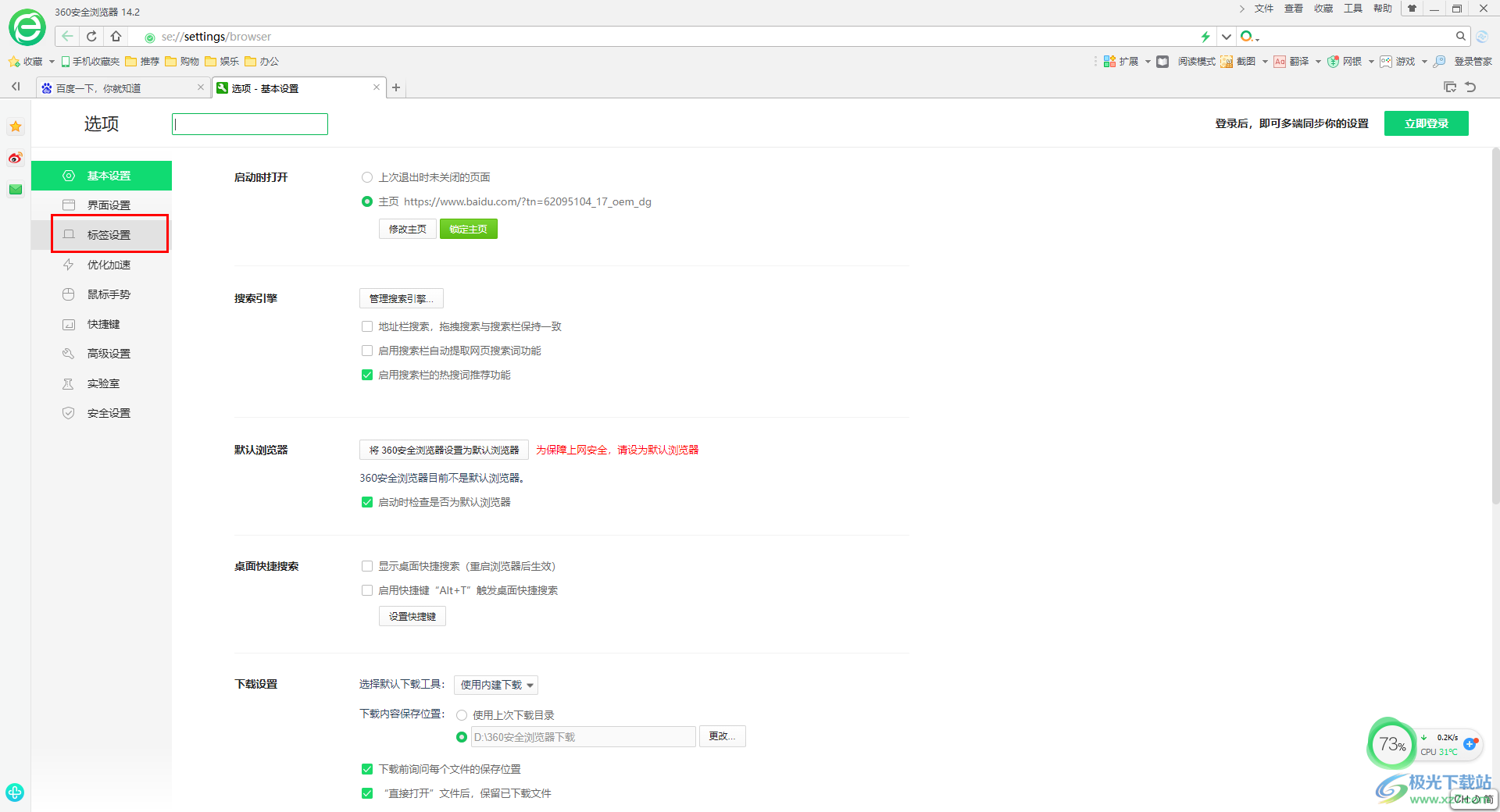
Task: Focus the settings search input field
Action: [250, 124]
